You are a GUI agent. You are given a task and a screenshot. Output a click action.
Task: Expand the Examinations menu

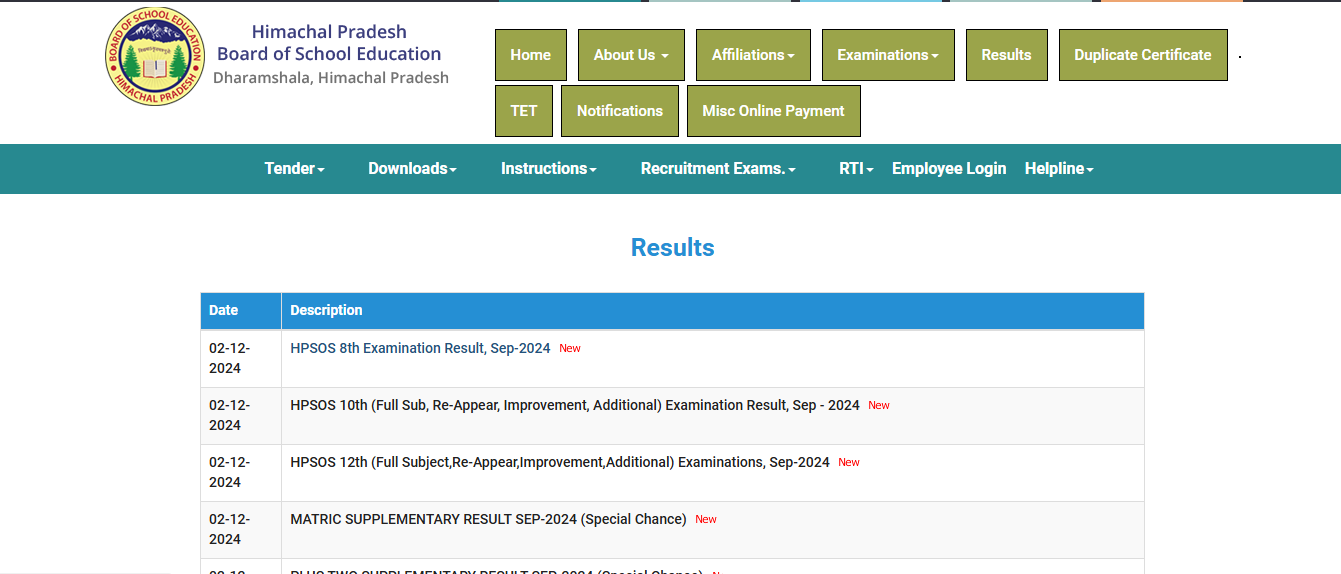click(x=888, y=55)
